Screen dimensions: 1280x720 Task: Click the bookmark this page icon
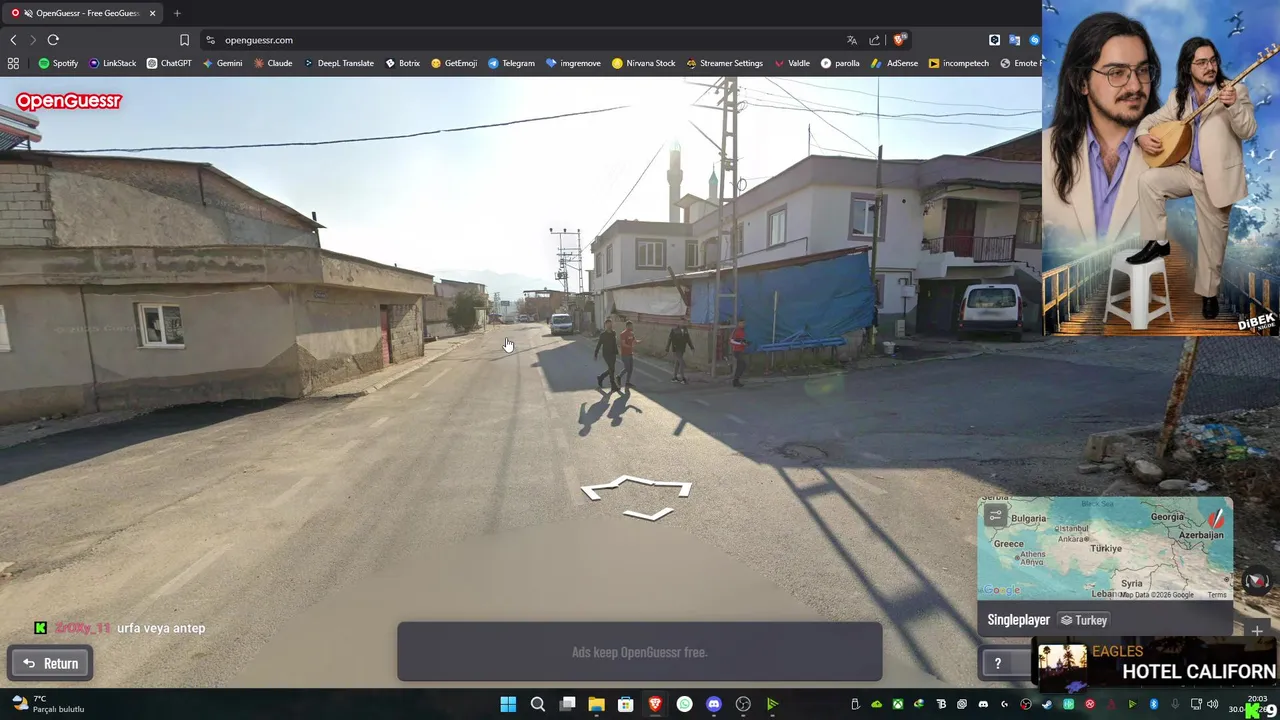184,40
